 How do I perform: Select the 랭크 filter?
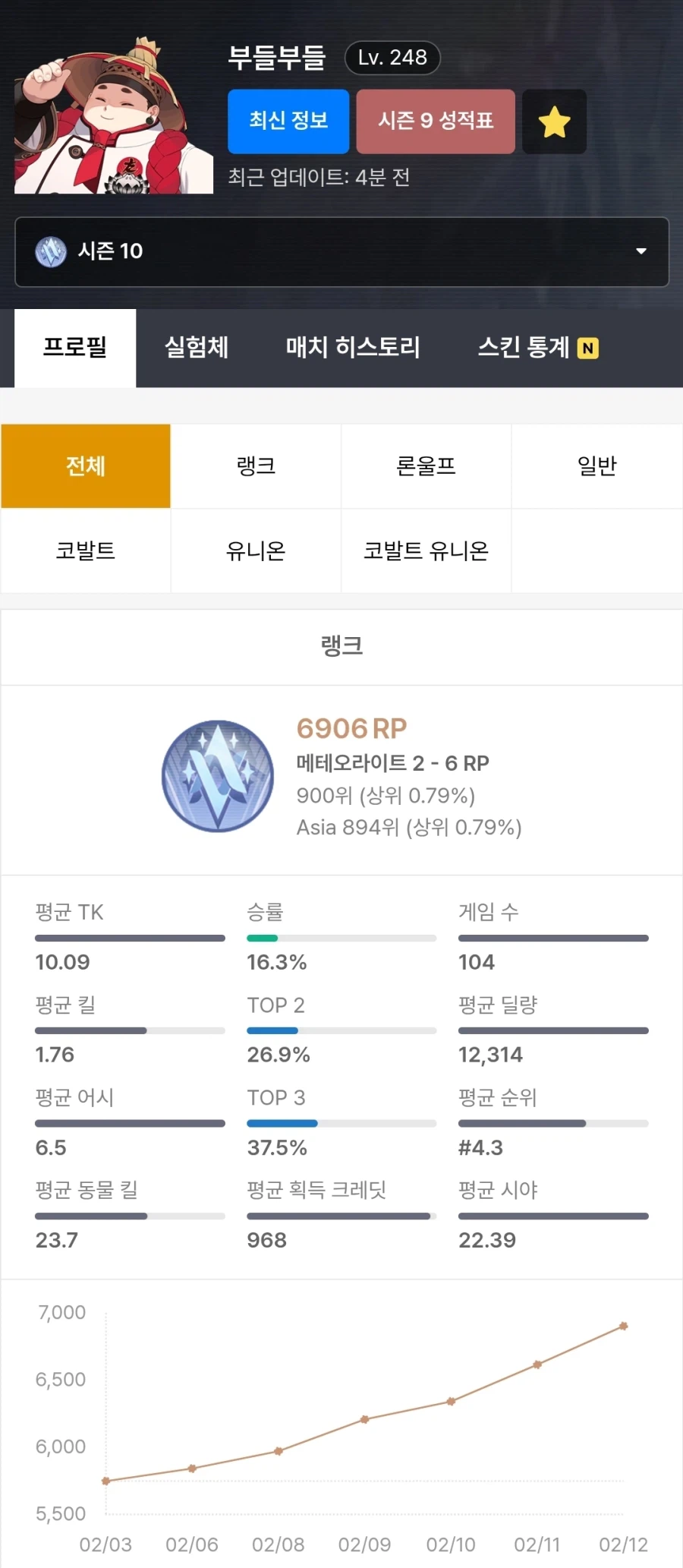(256, 466)
